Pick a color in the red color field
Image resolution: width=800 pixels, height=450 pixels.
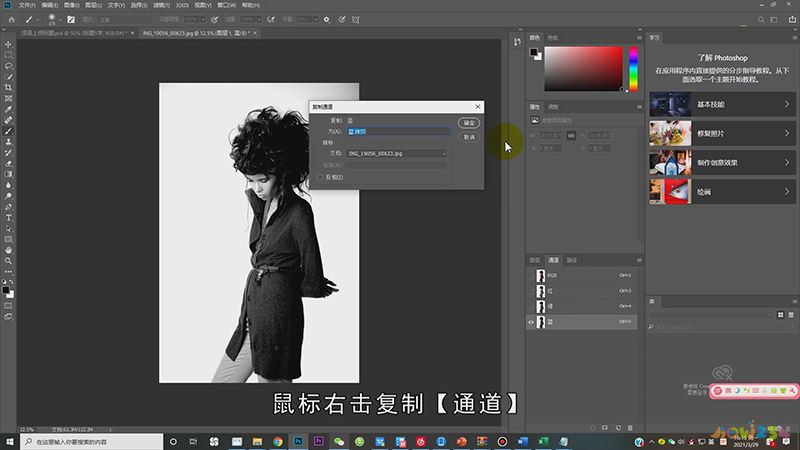584,69
